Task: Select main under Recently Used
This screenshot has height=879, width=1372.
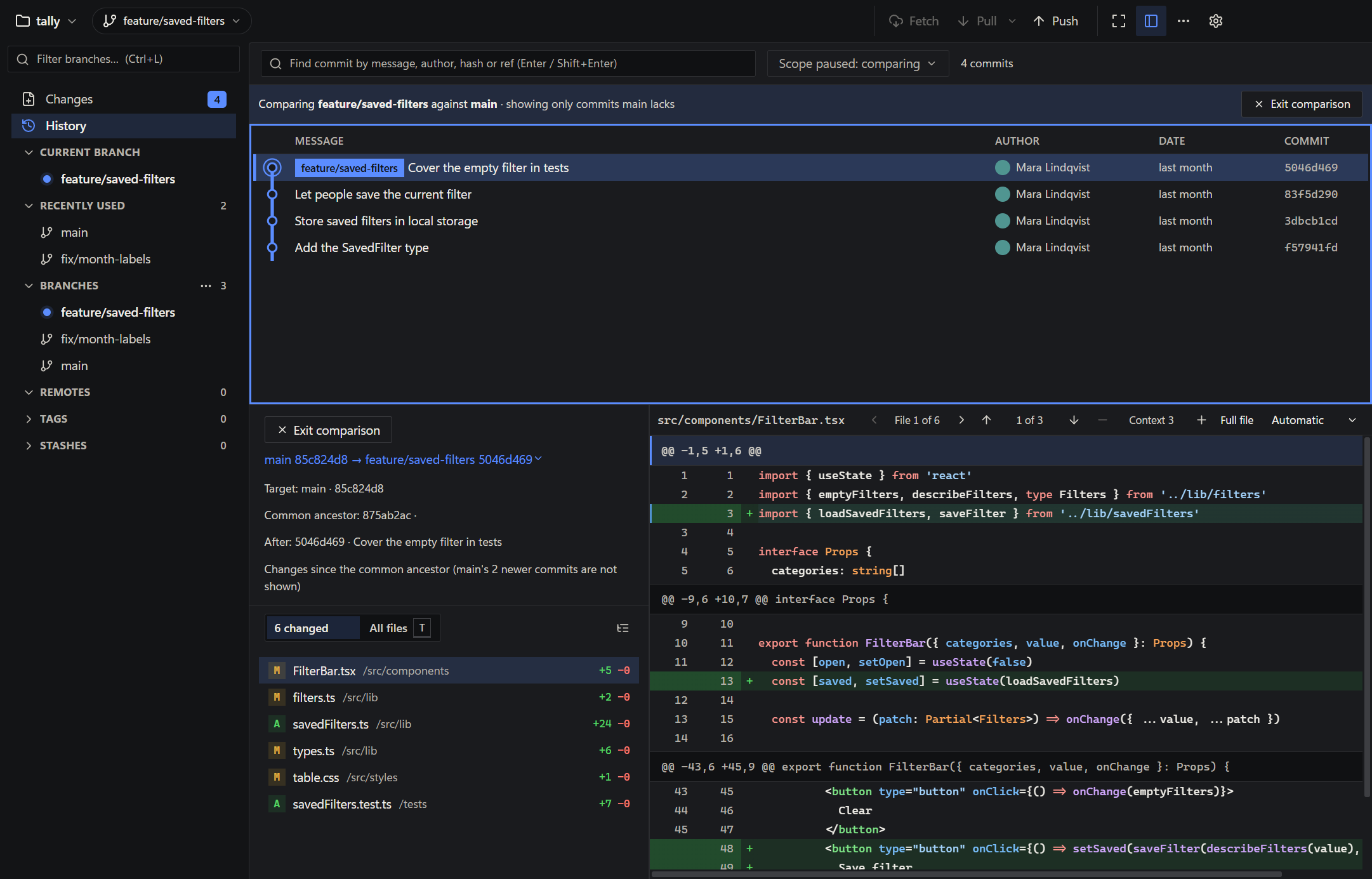Action: 124,232
